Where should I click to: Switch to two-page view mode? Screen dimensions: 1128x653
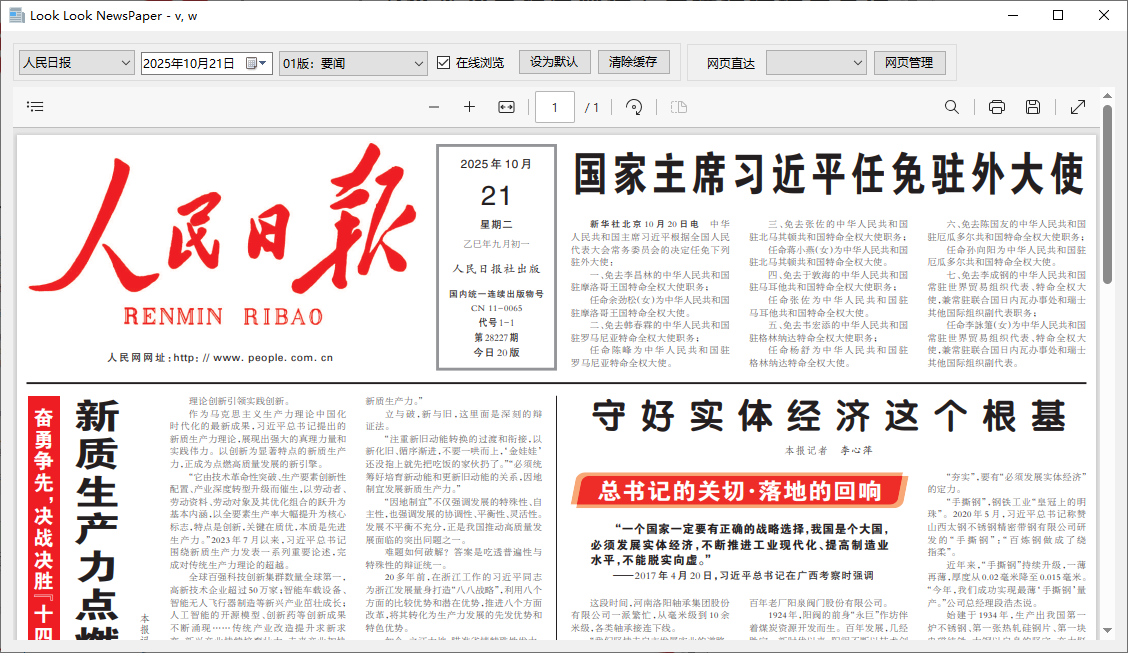[678, 106]
